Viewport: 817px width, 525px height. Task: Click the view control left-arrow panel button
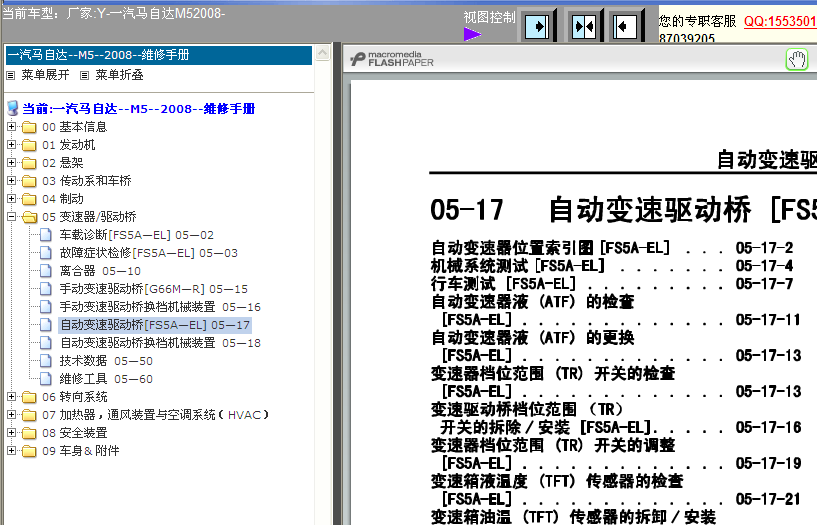[x=625, y=26]
